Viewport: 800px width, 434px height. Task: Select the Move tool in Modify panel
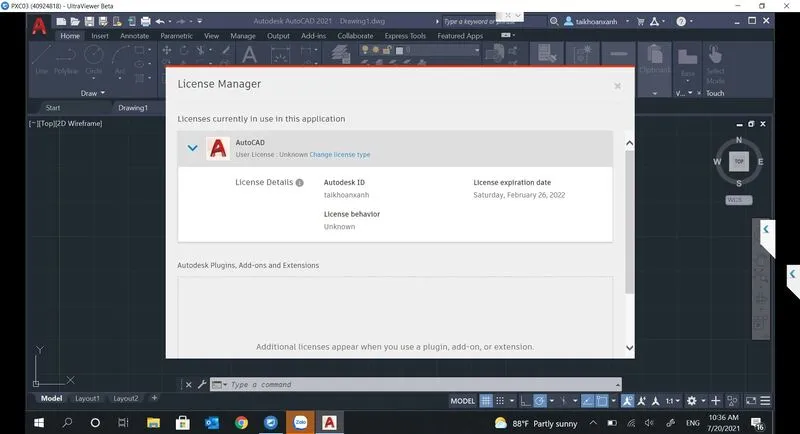pos(166,50)
